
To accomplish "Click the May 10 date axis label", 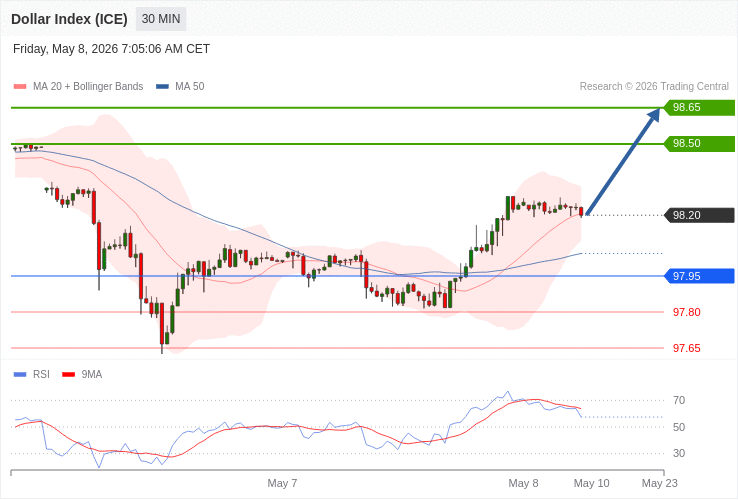I will (592, 484).
